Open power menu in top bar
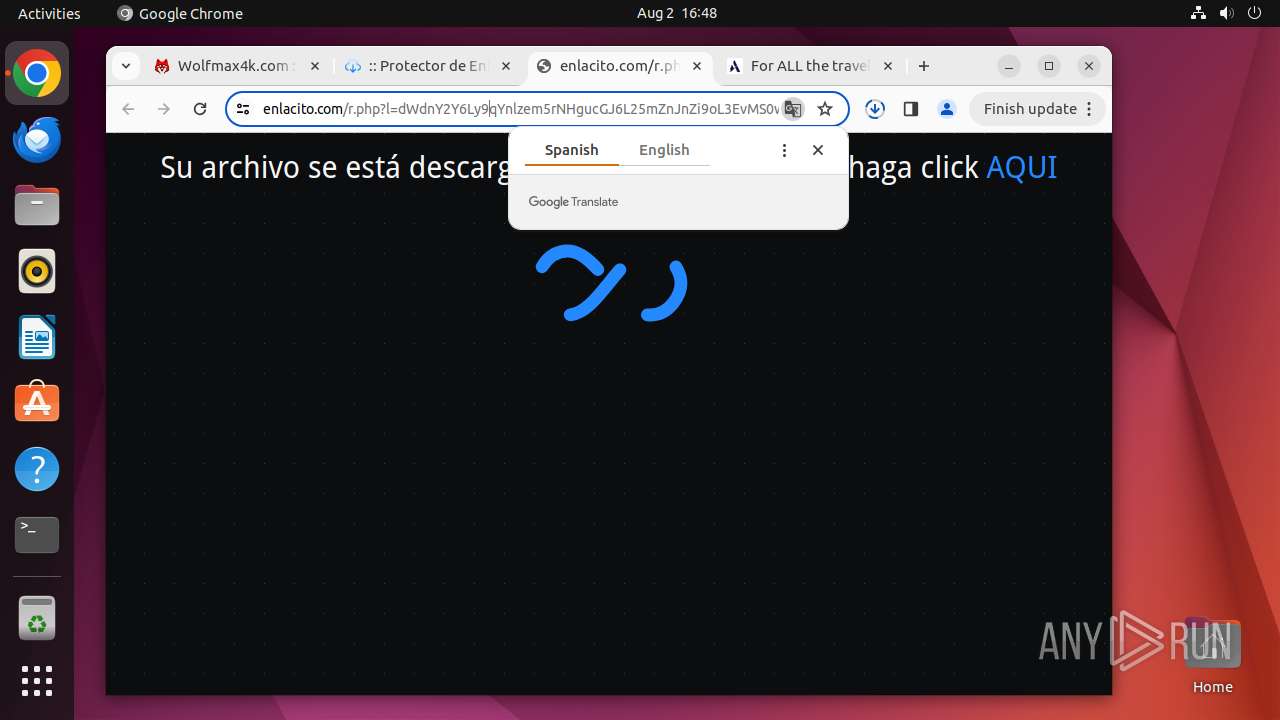1280x720 pixels. [1255, 13]
